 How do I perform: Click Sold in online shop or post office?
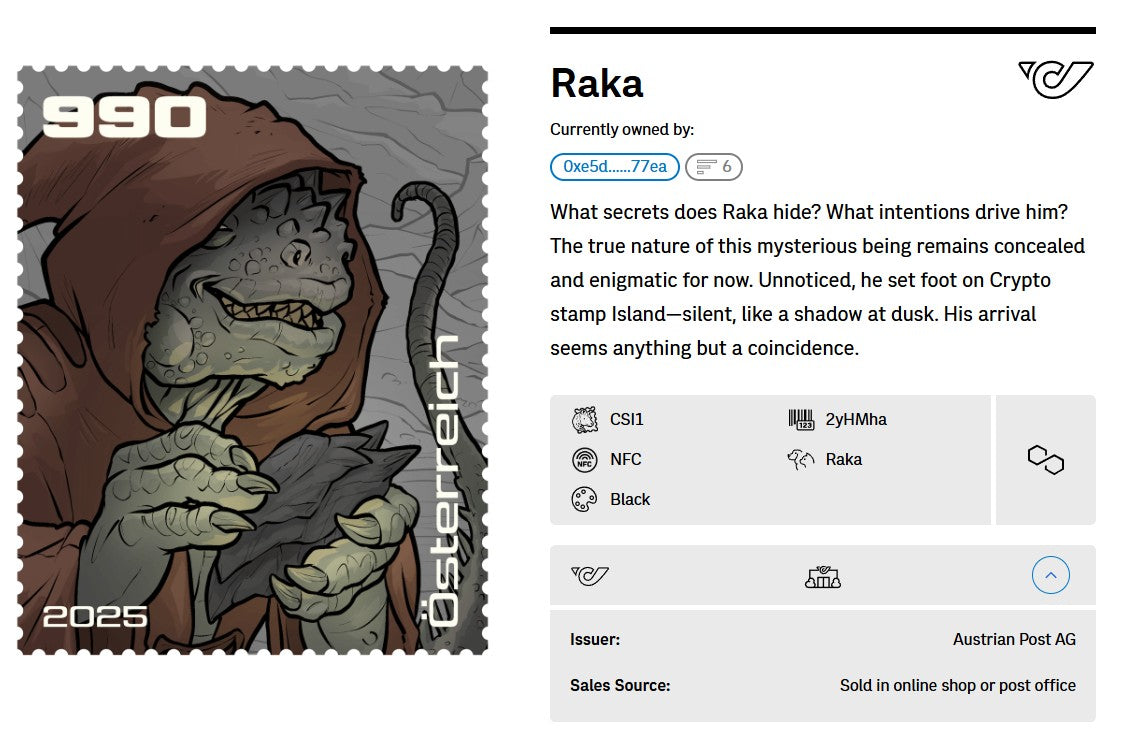pyautogui.click(x=957, y=686)
